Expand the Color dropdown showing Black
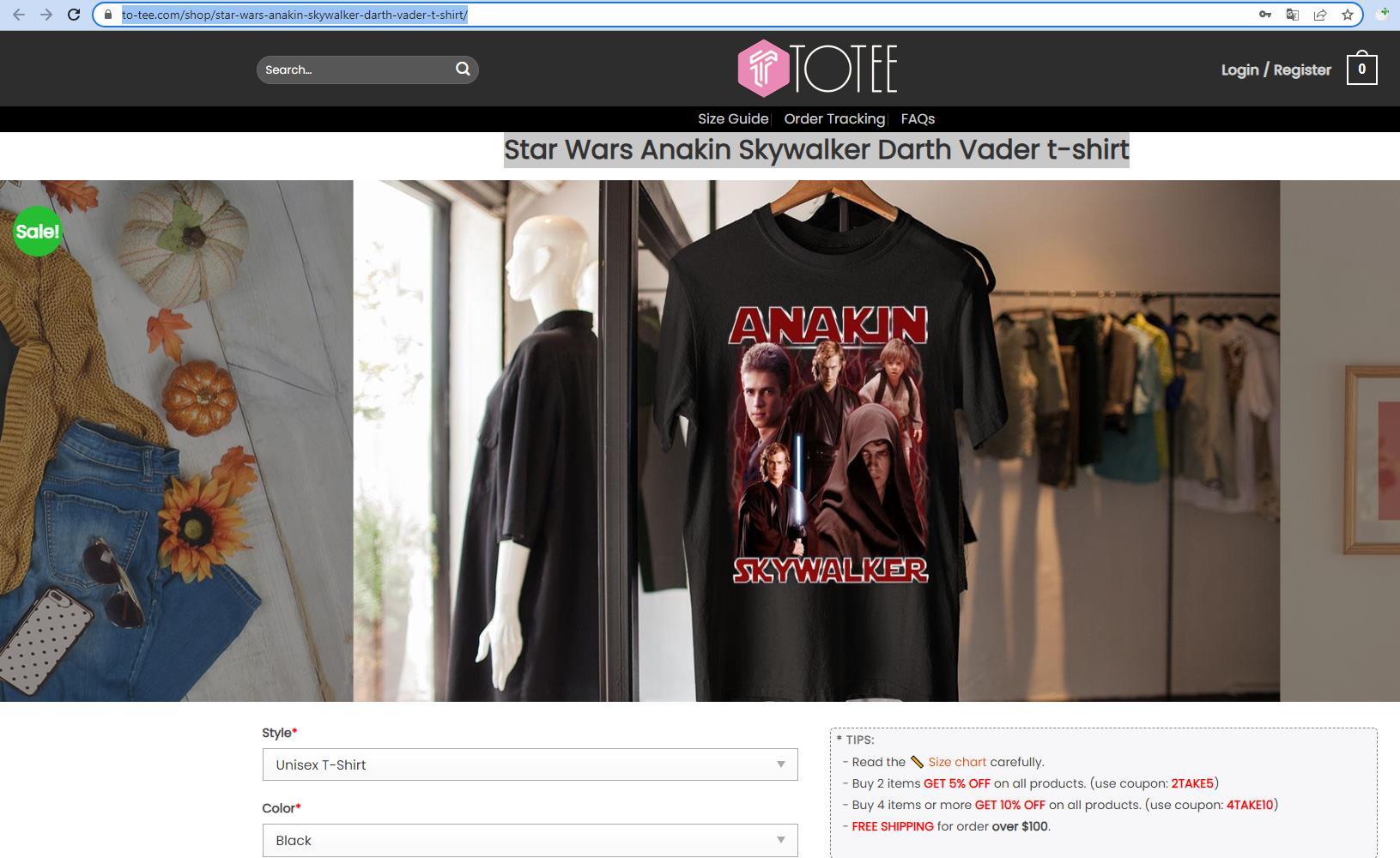The width and height of the screenshot is (1400, 858). pos(530,840)
